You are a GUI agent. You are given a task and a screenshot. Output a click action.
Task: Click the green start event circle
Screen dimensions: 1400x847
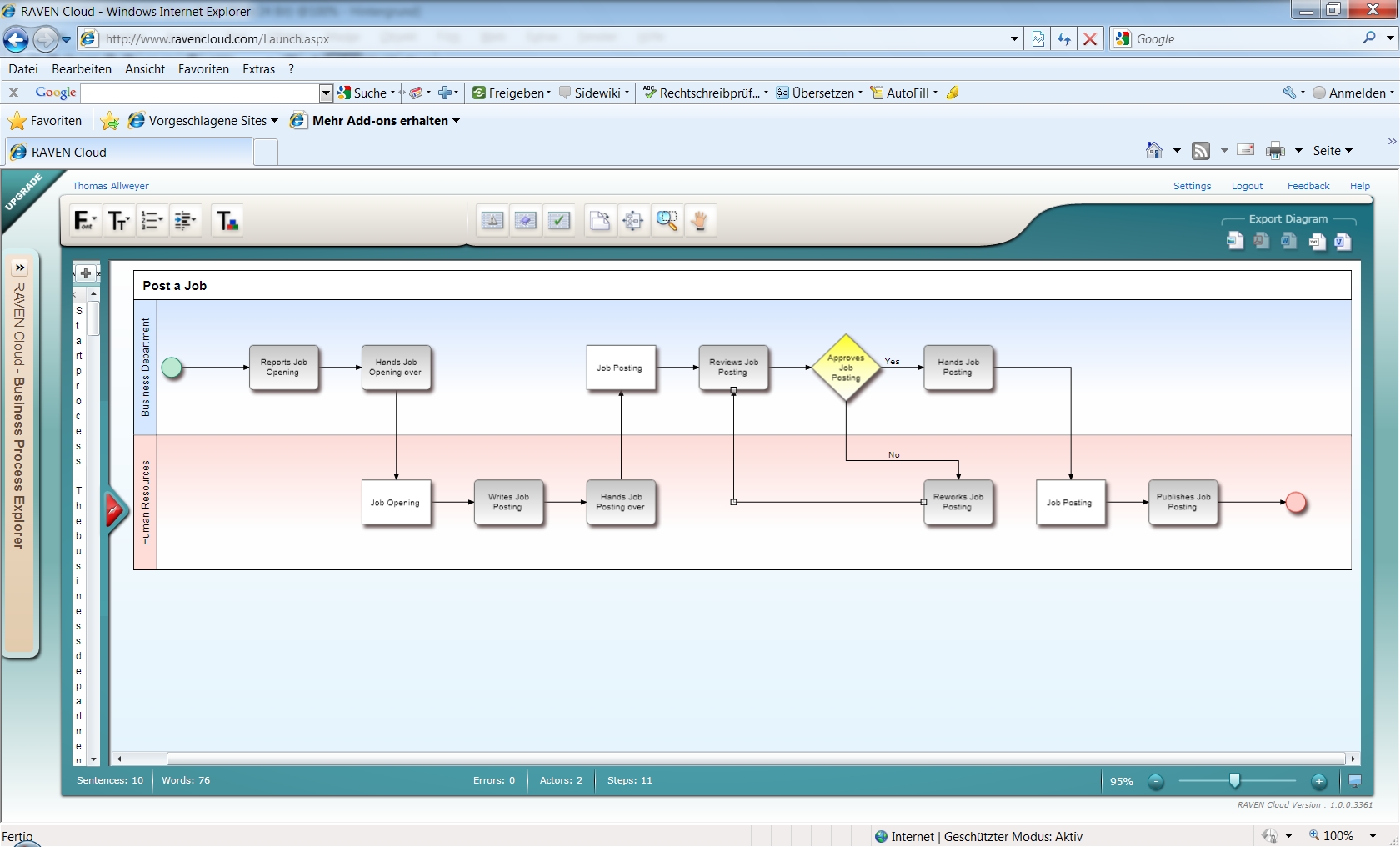(x=172, y=368)
